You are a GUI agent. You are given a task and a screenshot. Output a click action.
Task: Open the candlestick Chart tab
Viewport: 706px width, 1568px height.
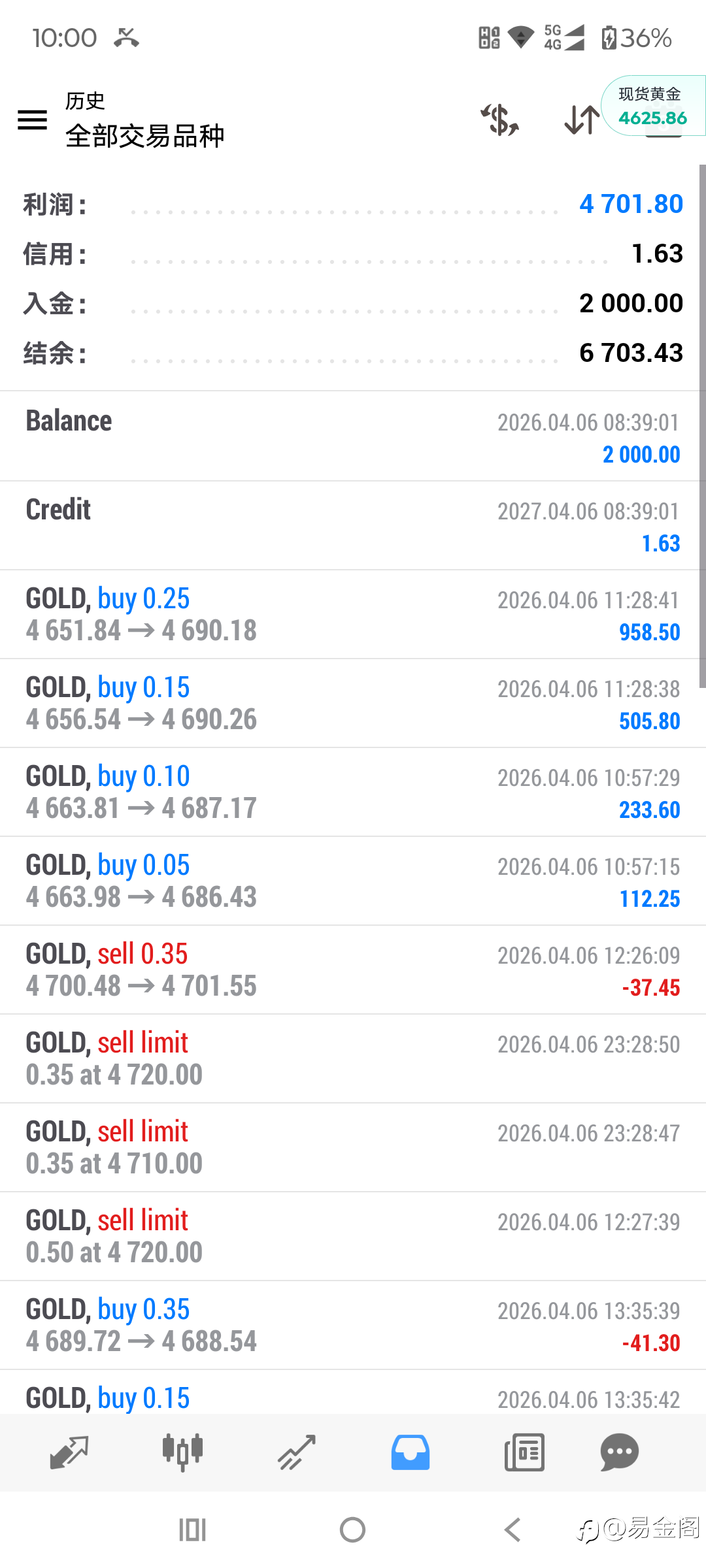pyautogui.click(x=182, y=1452)
